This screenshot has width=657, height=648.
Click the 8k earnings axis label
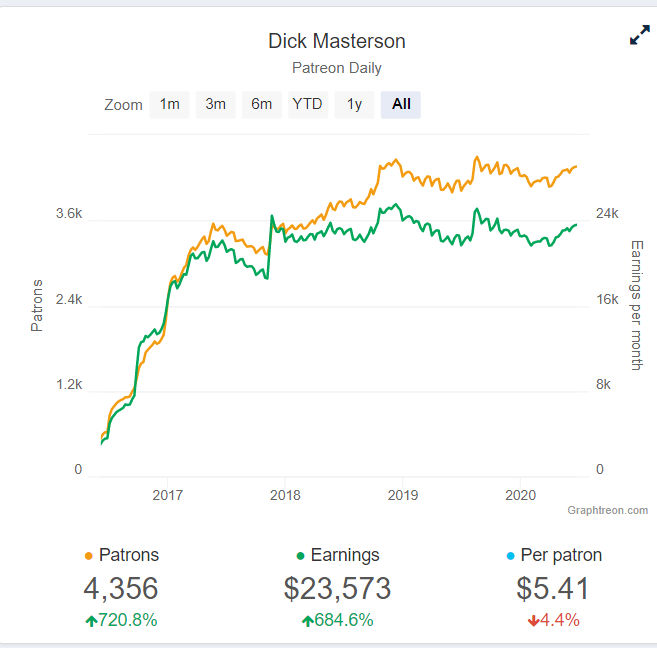pyautogui.click(x=603, y=385)
